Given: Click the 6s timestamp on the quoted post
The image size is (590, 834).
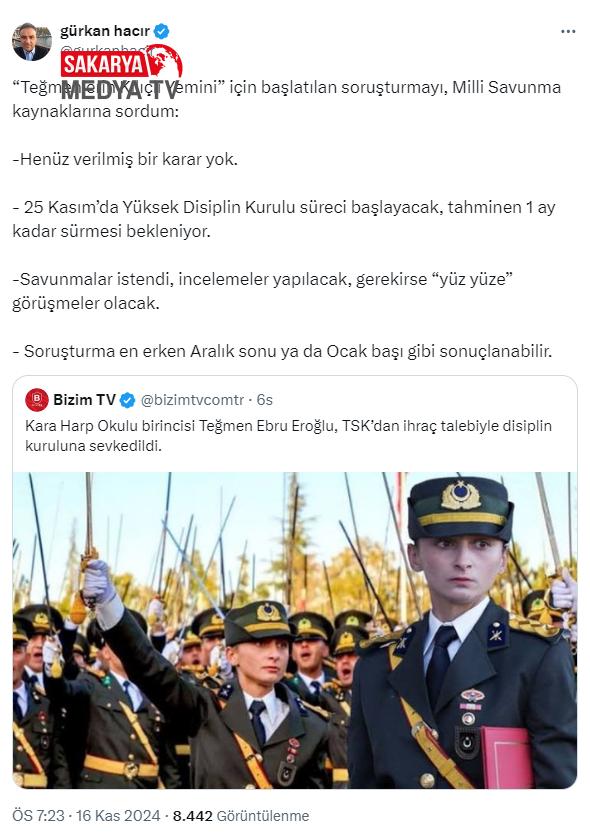Looking at the screenshot, I should (x=264, y=400).
